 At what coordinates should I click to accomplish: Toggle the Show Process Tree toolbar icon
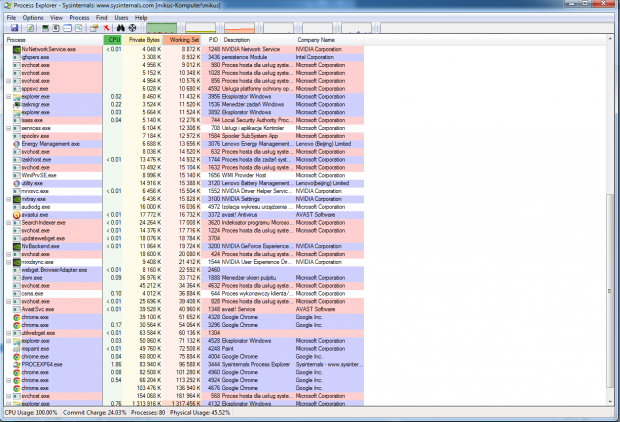coord(56,28)
